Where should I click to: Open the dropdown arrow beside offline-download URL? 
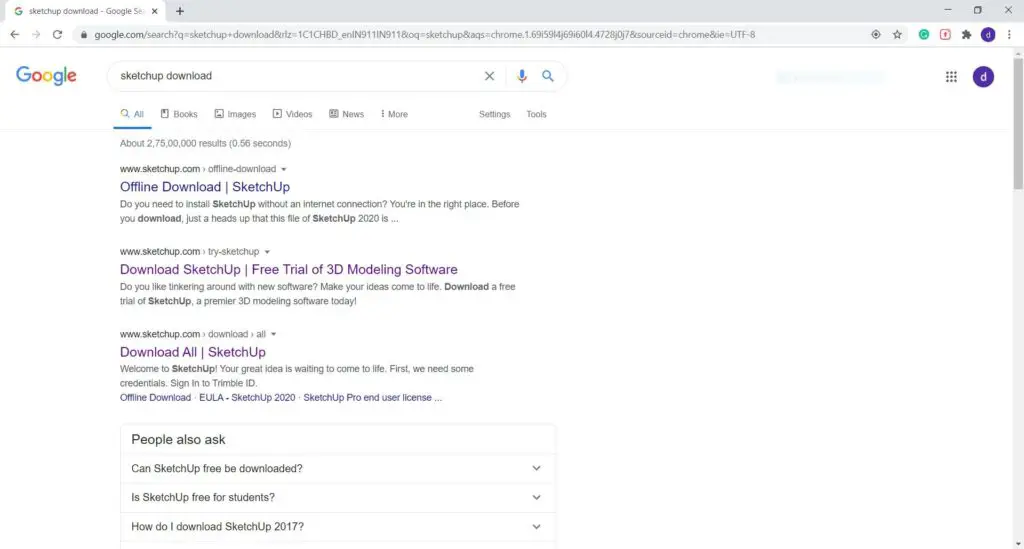283,169
